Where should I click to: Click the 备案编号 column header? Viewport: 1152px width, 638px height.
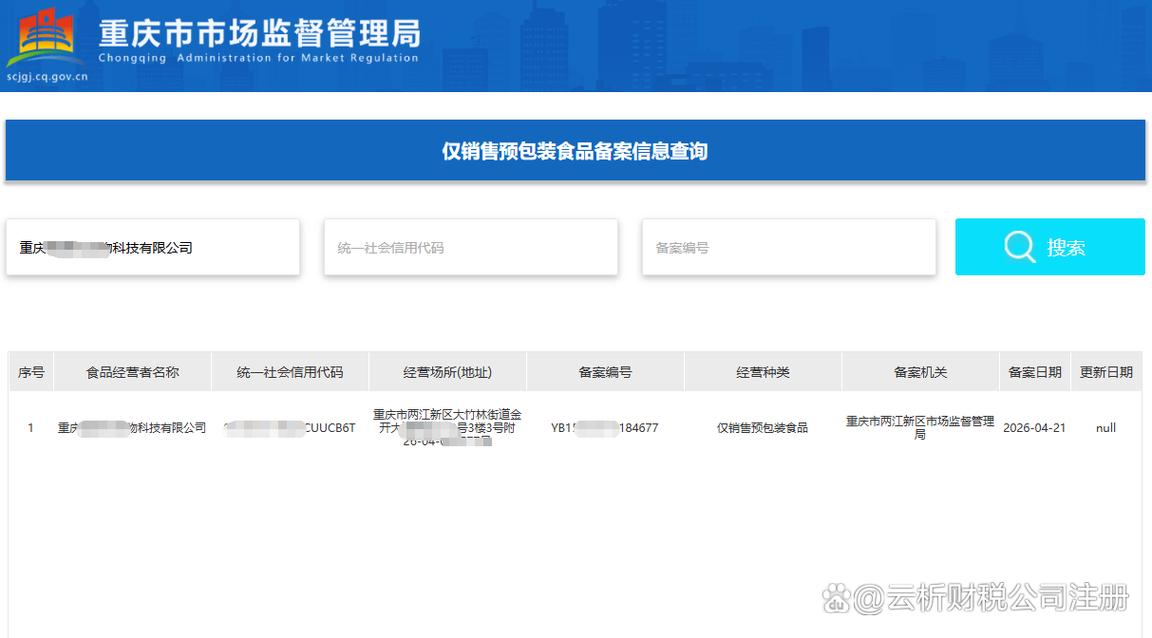pyautogui.click(x=605, y=372)
